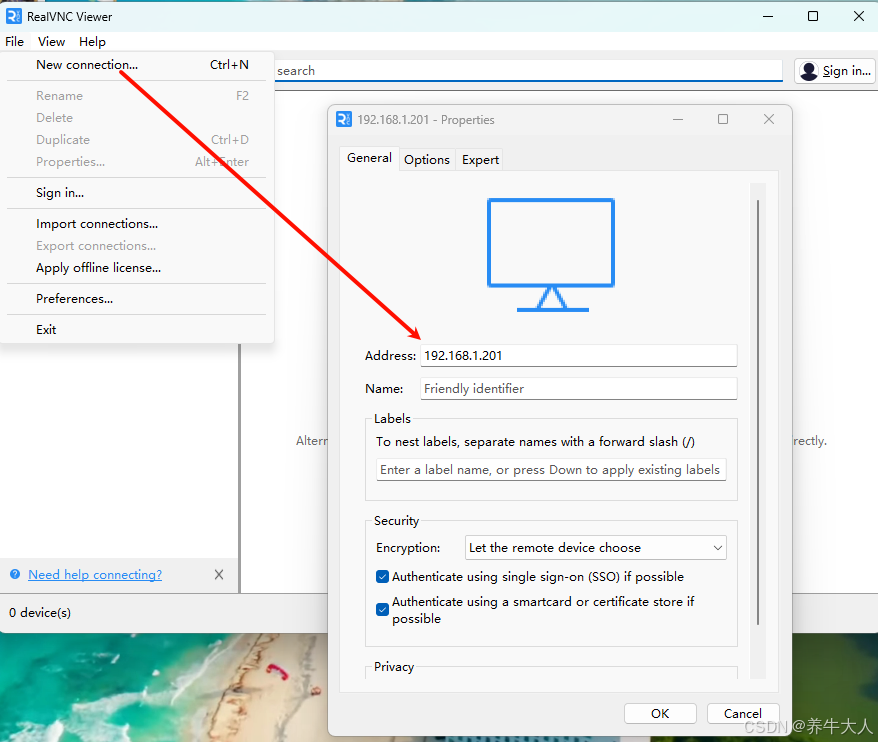Maximize the RealVNC Viewer main window
This screenshot has width=878, height=742.
(813, 16)
